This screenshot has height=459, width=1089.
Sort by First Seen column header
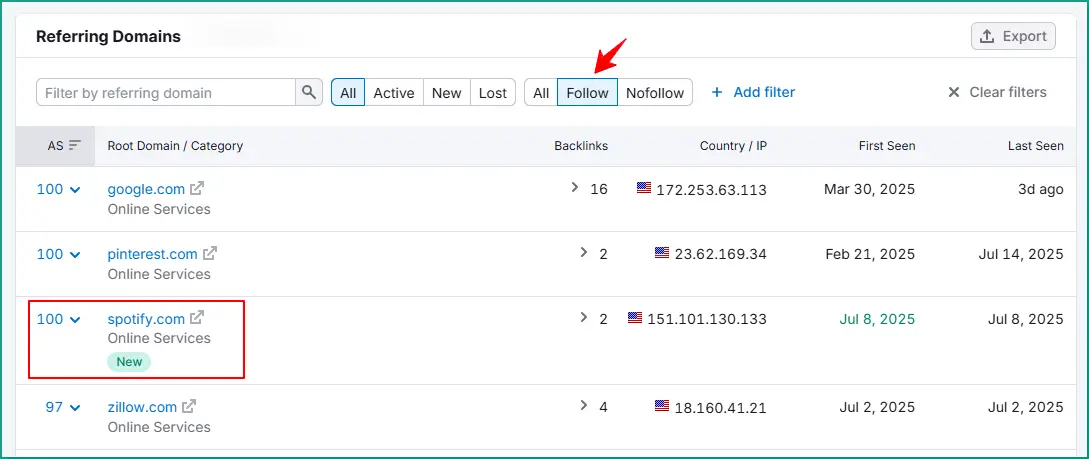886,146
